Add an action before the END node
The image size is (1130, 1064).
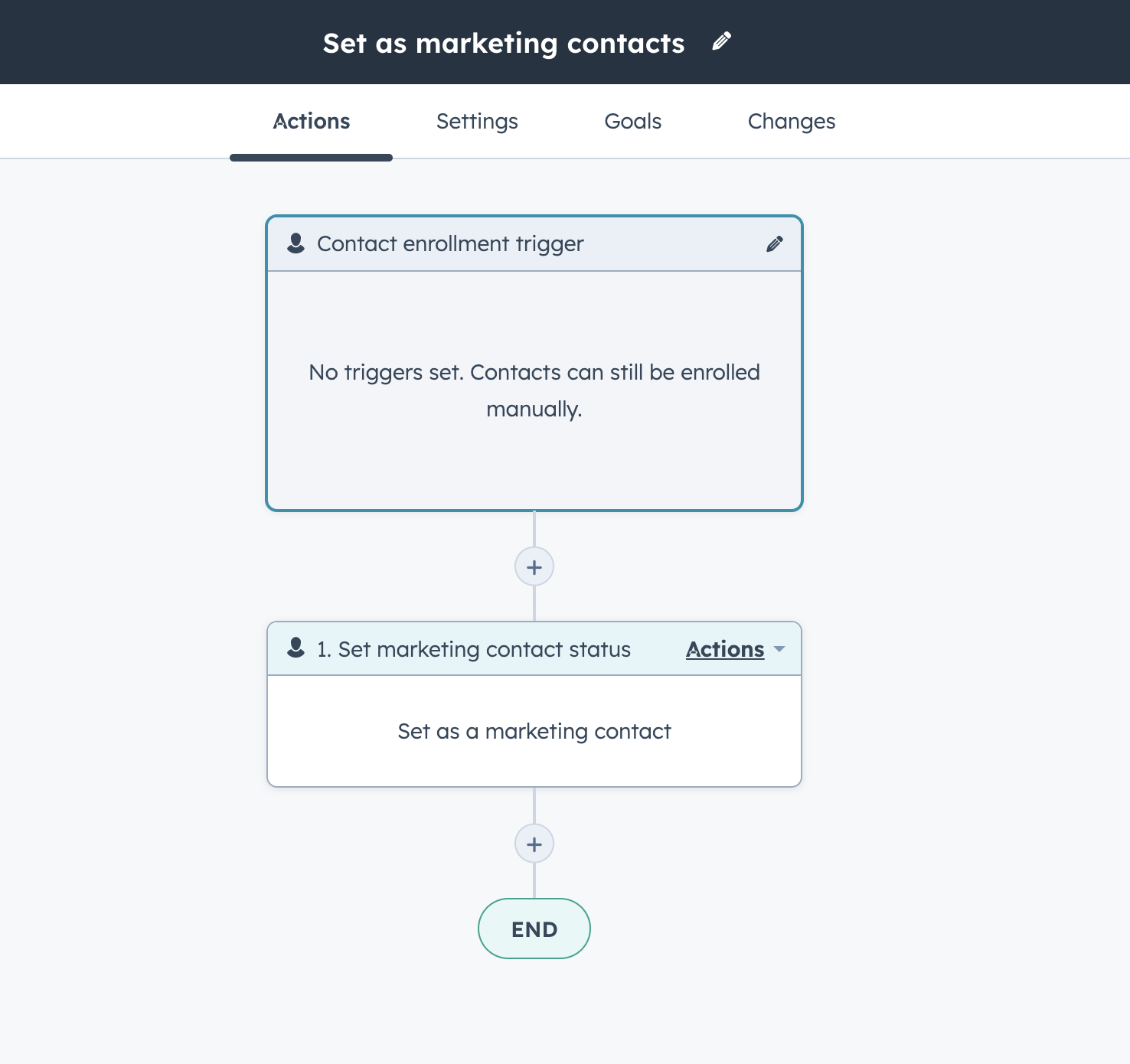click(x=534, y=844)
